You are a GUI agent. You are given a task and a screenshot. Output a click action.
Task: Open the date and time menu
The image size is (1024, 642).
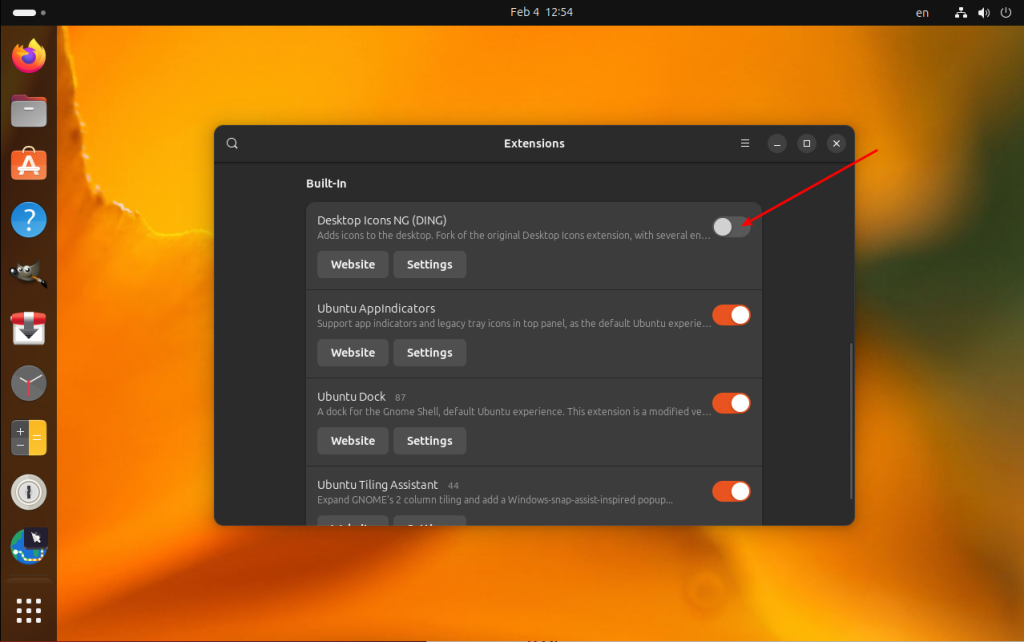pos(541,12)
